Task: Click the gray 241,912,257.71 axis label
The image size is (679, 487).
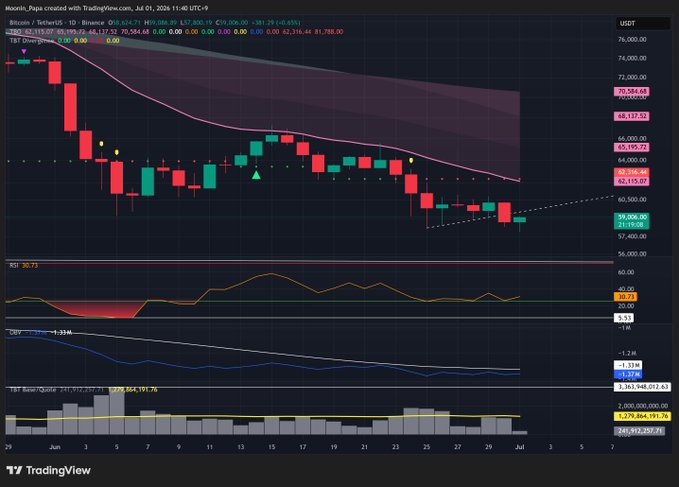Action: pos(639,431)
